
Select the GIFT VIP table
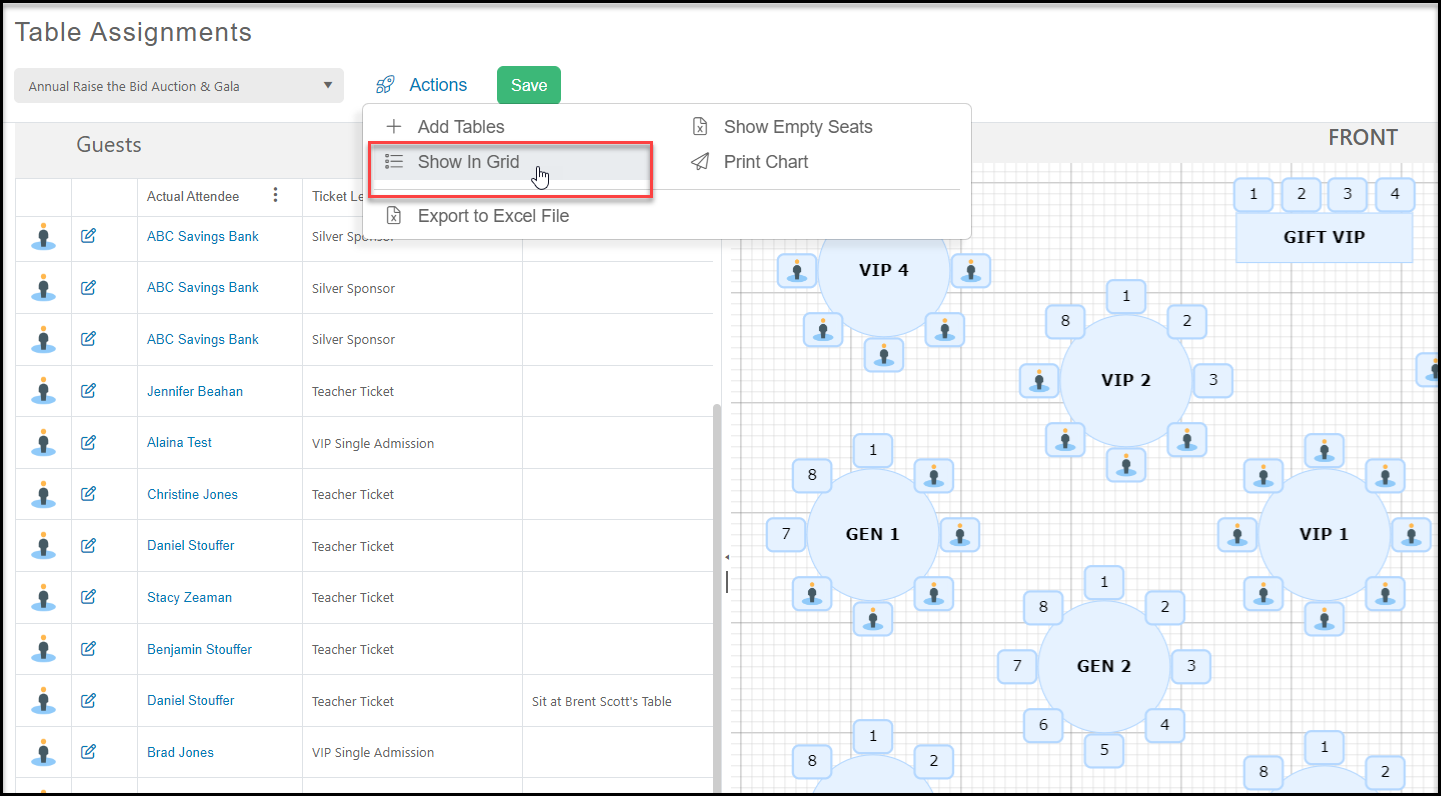pos(1324,237)
